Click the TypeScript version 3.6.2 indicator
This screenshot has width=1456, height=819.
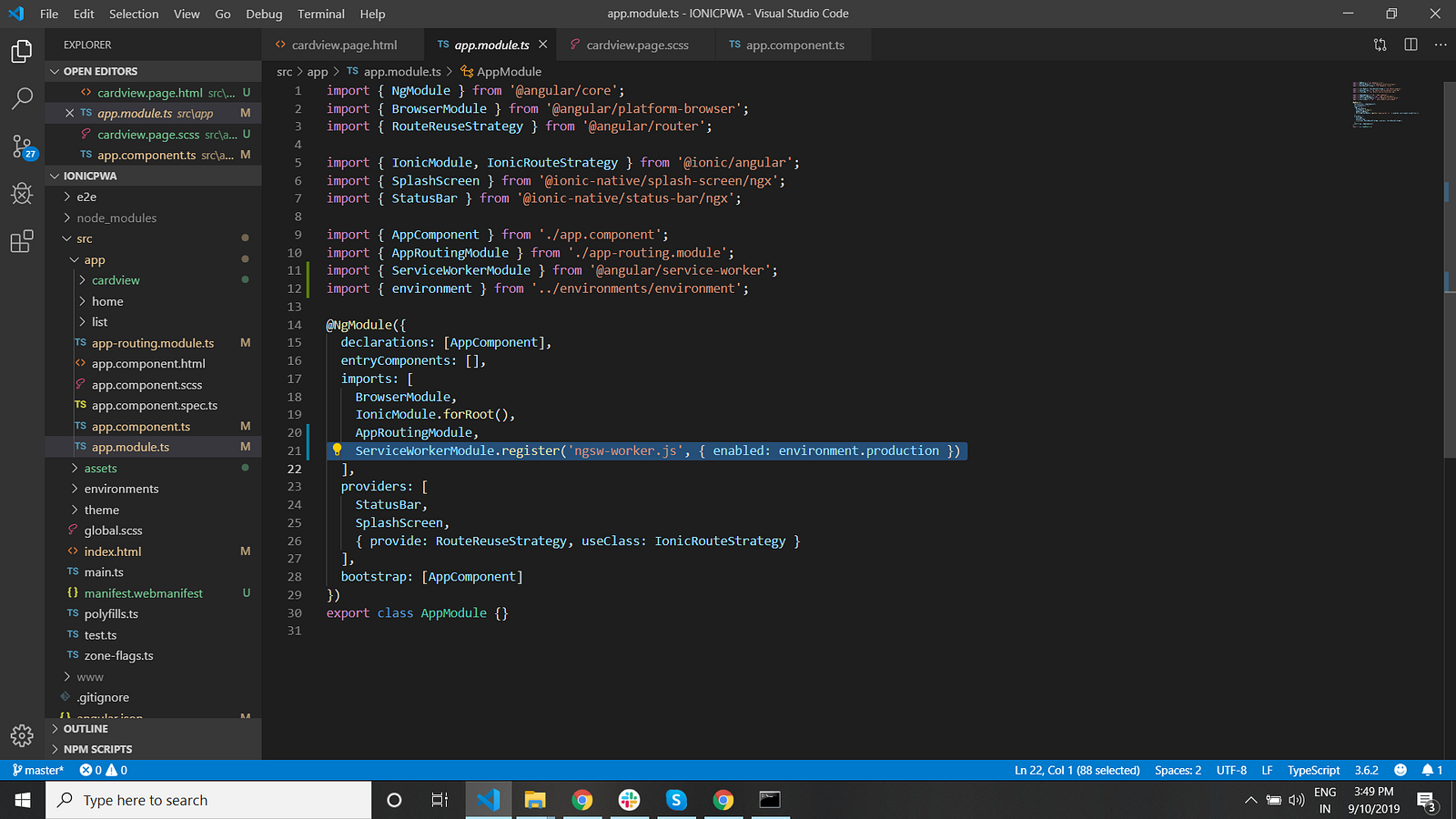point(1366,771)
